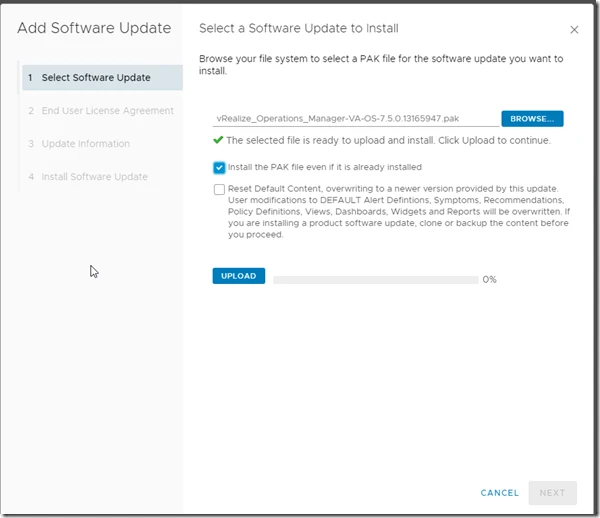Click the UPLOAD button
The image size is (600, 518).
pyautogui.click(x=238, y=276)
